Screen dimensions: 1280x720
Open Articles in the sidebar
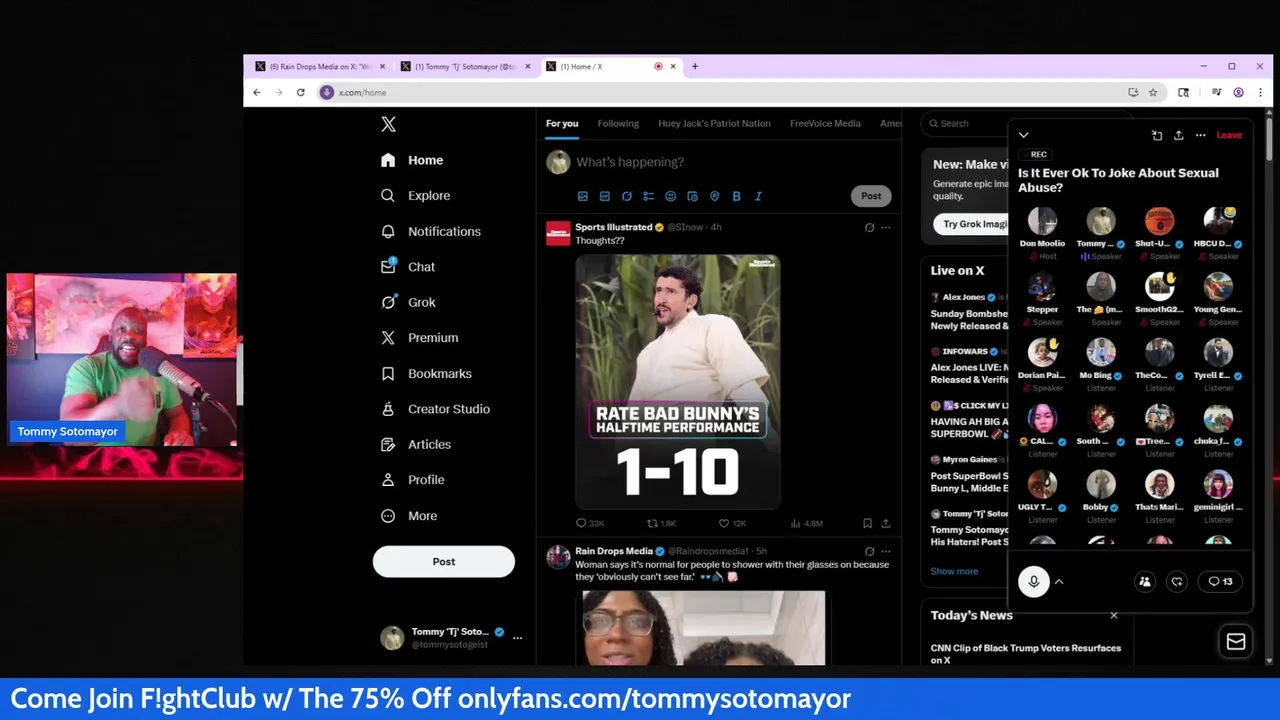[x=415, y=444]
